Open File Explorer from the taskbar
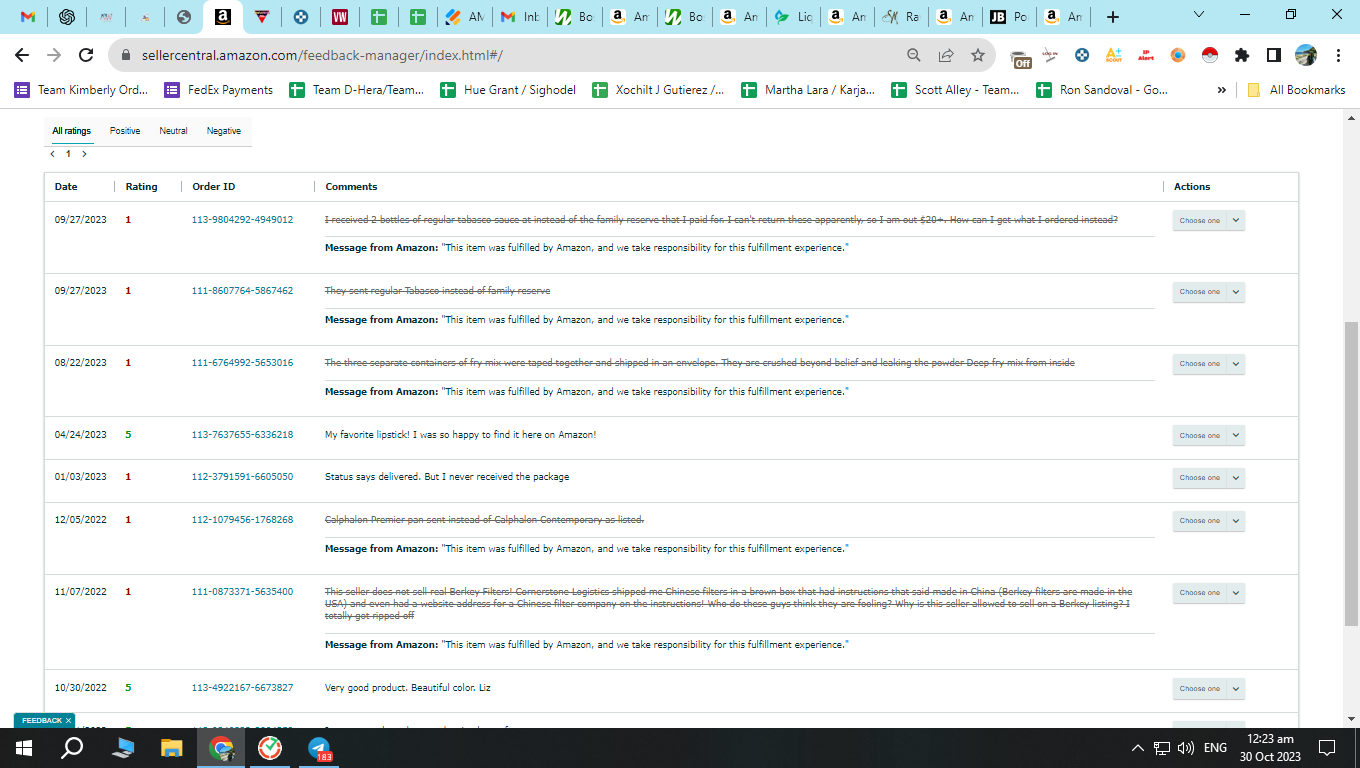The width and height of the screenshot is (1360, 768). coord(172,748)
